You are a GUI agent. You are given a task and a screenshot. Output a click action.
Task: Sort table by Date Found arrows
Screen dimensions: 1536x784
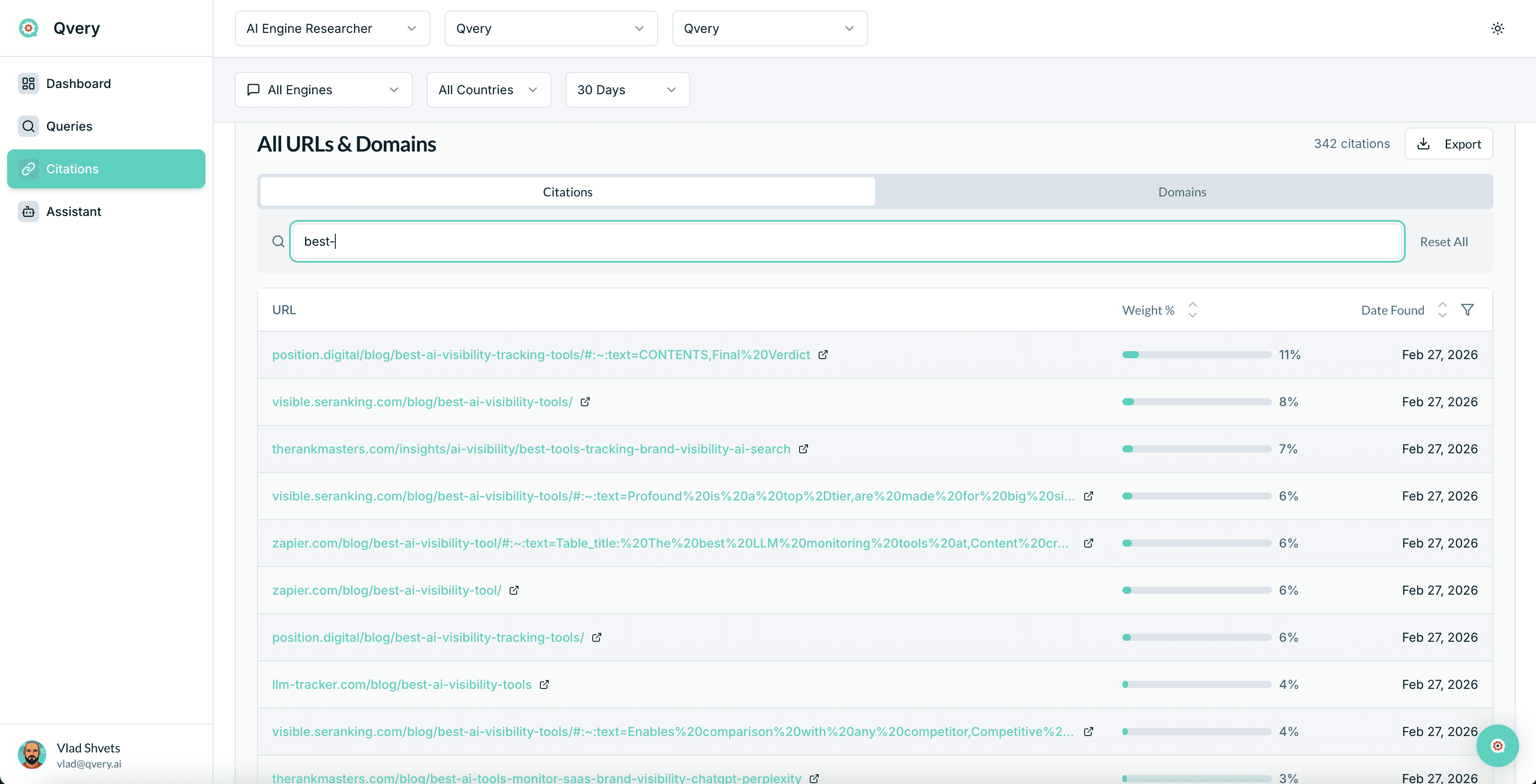pos(1442,310)
